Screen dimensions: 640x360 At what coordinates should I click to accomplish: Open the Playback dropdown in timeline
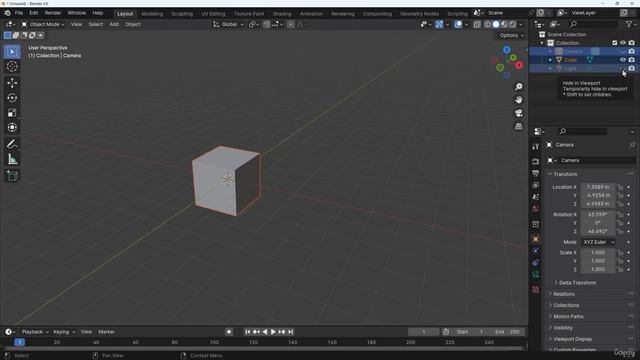point(35,332)
